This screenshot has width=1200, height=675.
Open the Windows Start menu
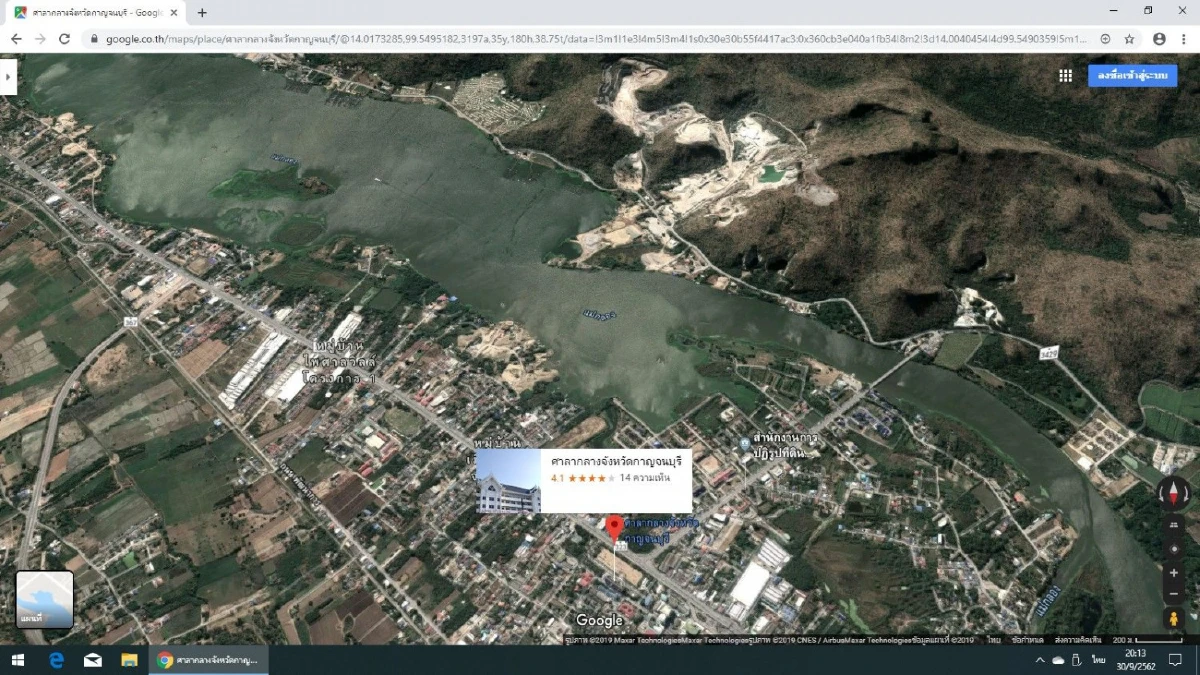(x=18, y=660)
